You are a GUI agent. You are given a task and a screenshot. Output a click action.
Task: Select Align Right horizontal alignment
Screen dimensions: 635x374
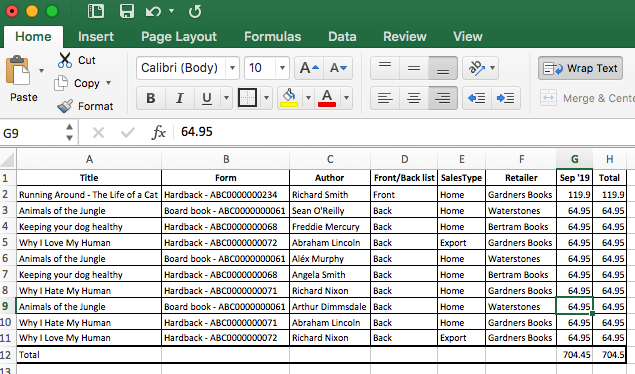(x=443, y=98)
